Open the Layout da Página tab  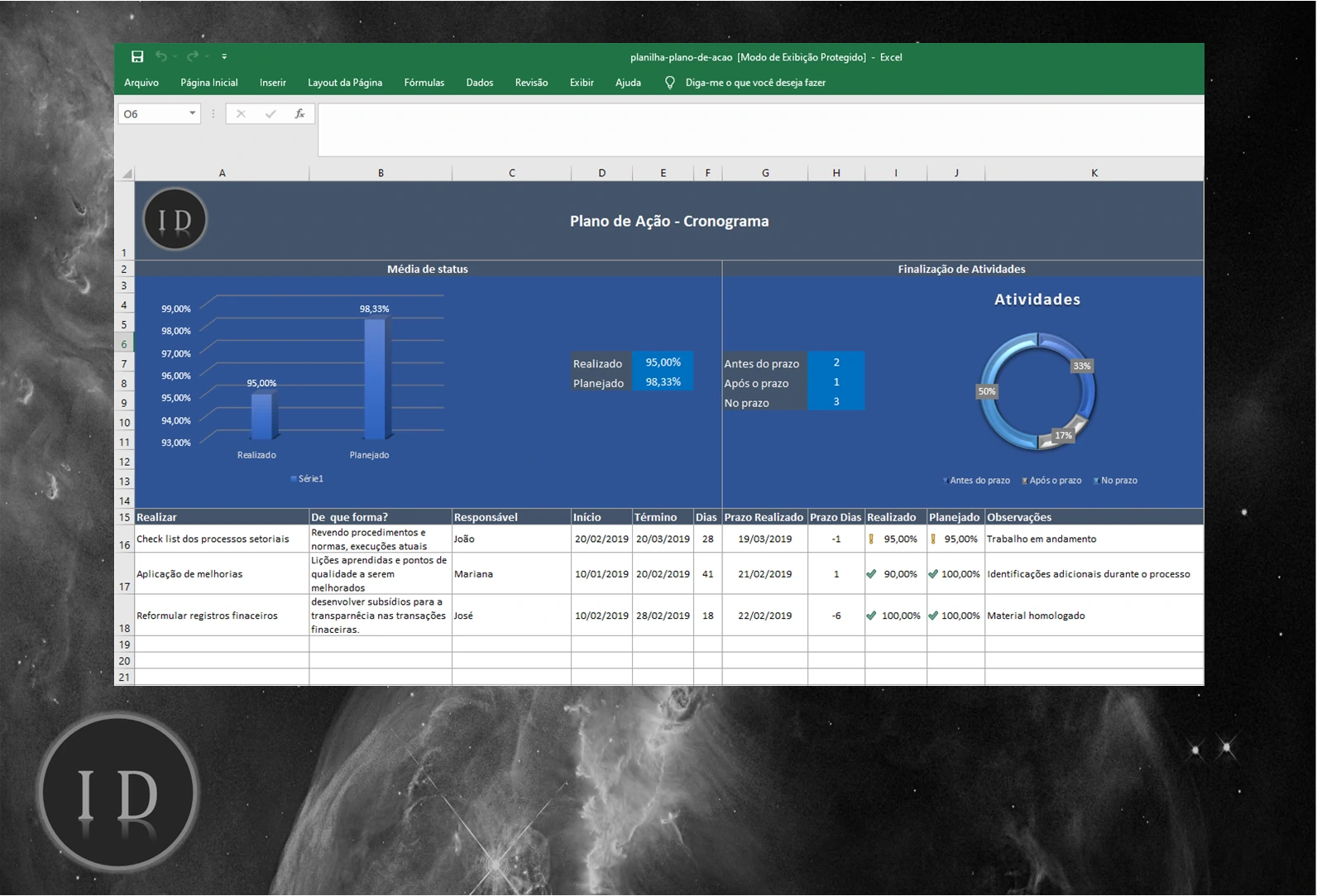(345, 83)
